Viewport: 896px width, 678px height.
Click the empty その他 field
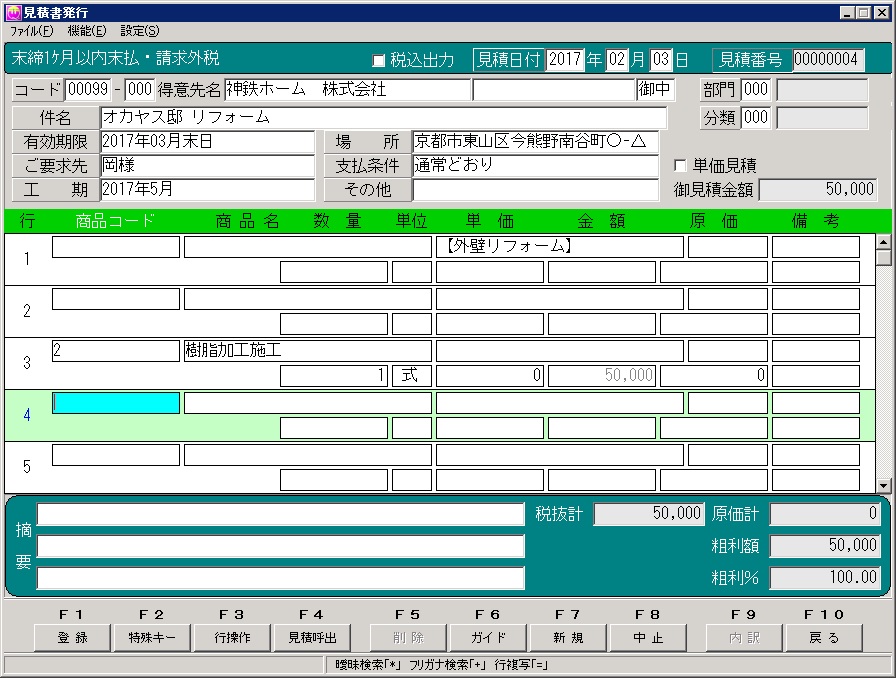click(535, 189)
